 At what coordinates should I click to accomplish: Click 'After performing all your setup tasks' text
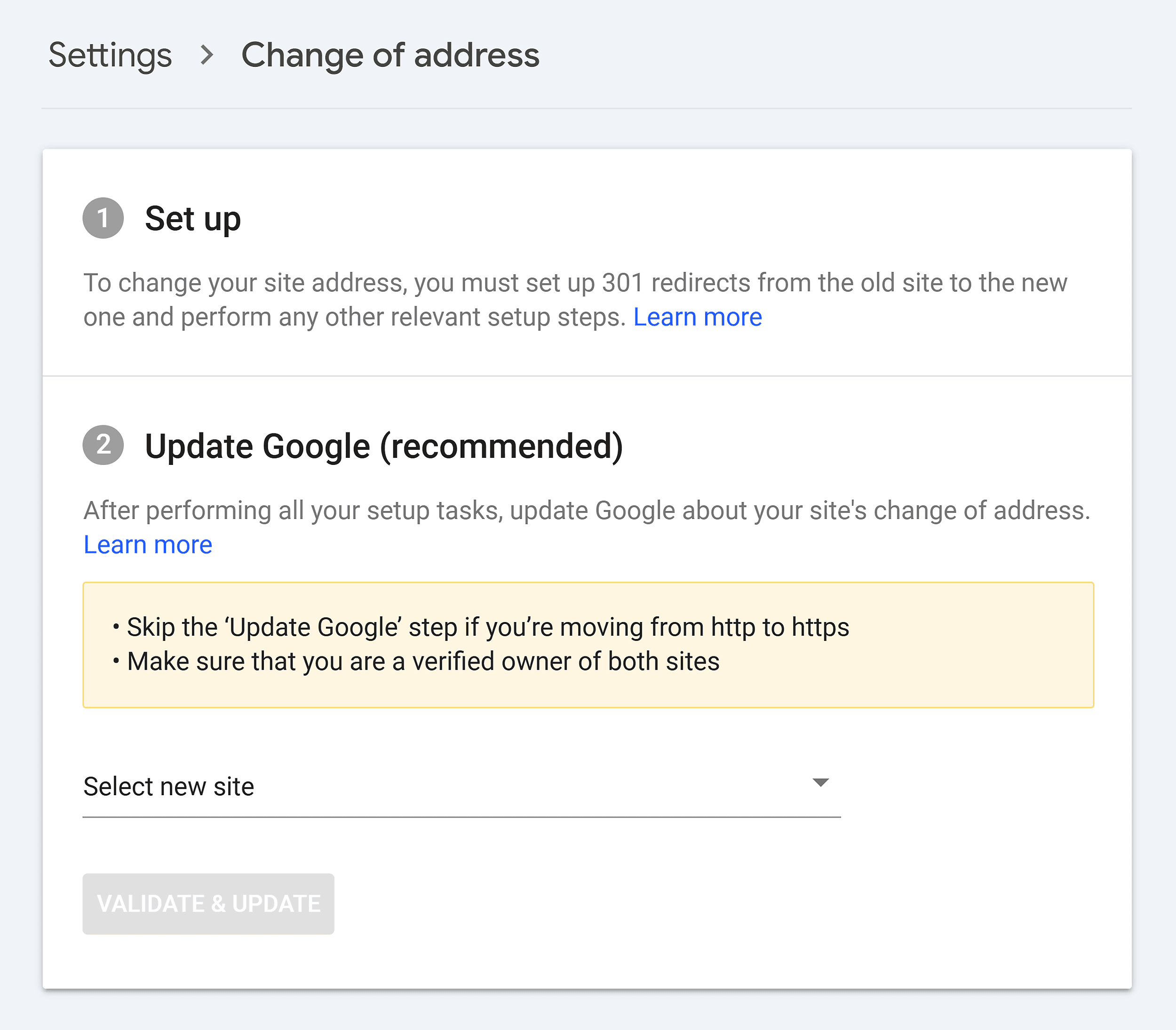point(587,511)
